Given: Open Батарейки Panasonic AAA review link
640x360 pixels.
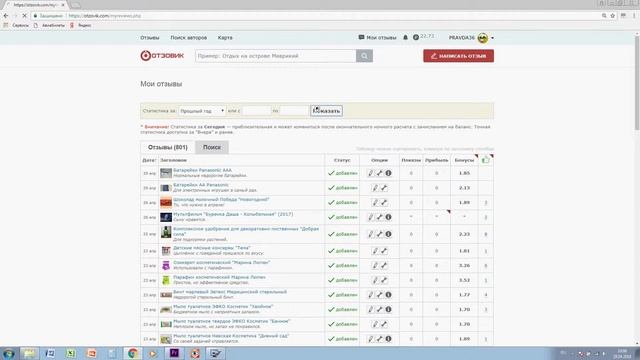Looking at the screenshot, I should 202,170.
